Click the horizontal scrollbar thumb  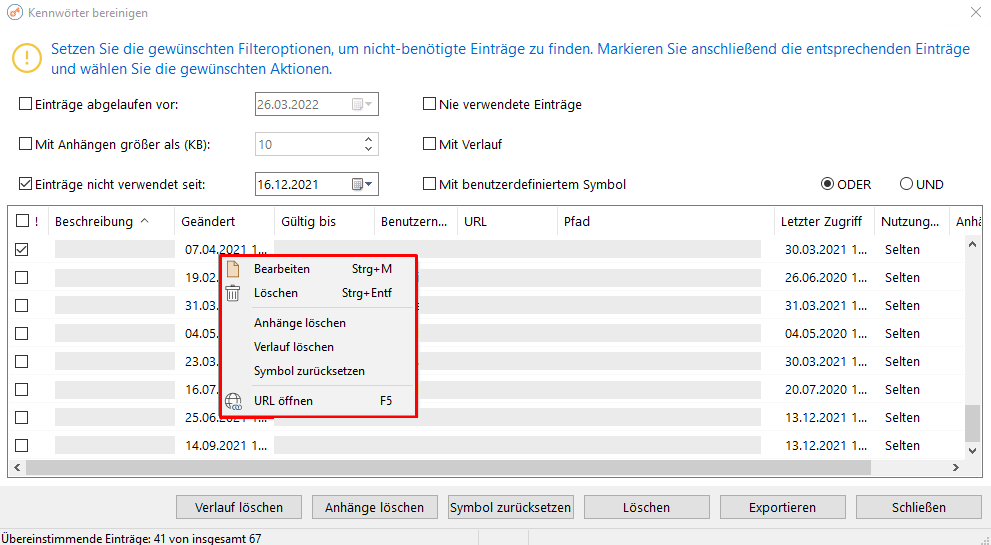point(449,467)
